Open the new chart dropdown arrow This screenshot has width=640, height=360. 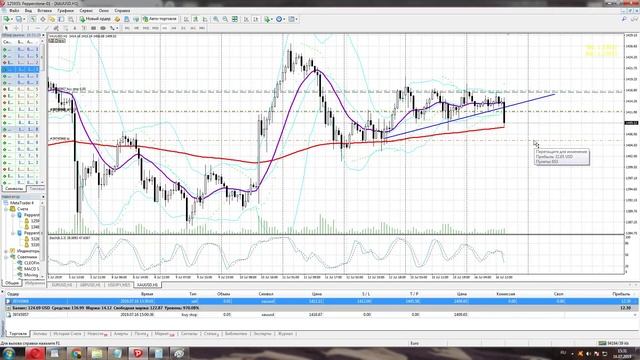(12, 19)
